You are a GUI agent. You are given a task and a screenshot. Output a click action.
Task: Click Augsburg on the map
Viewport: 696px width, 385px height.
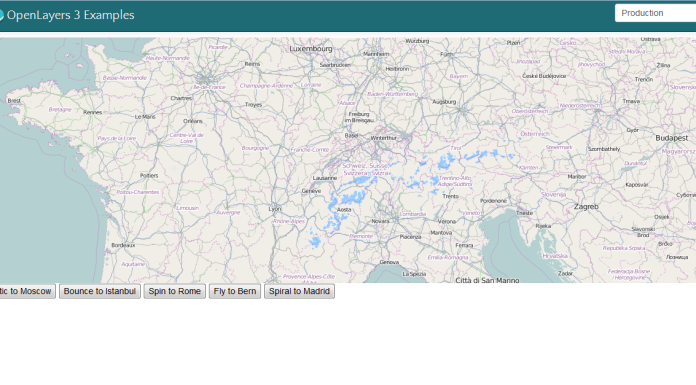pyautogui.click(x=444, y=102)
